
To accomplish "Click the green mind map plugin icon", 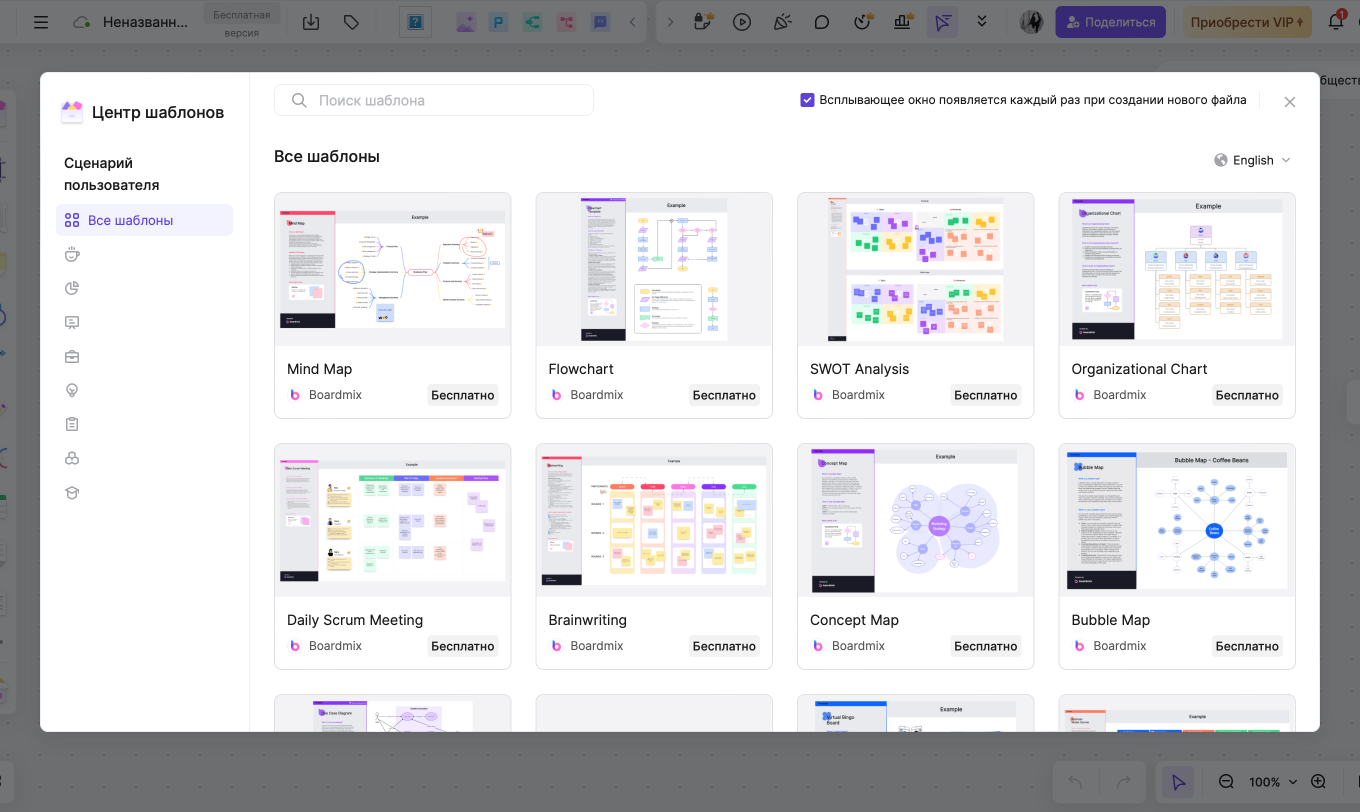I will (533, 22).
